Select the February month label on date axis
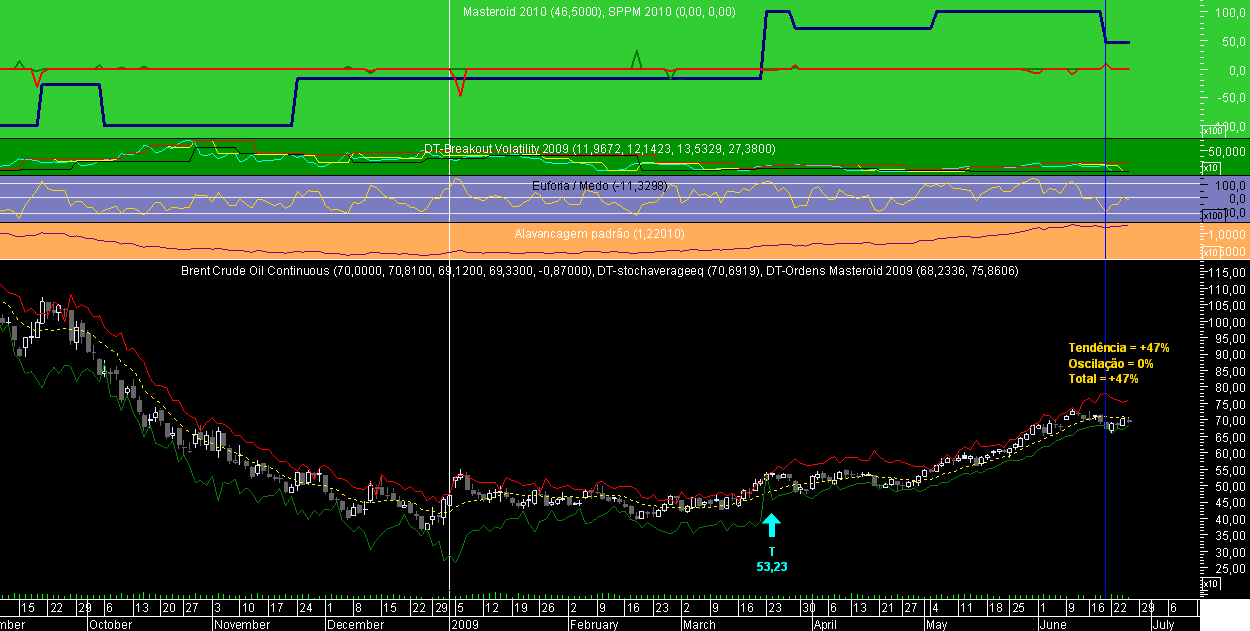 click(x=592, y=624)
